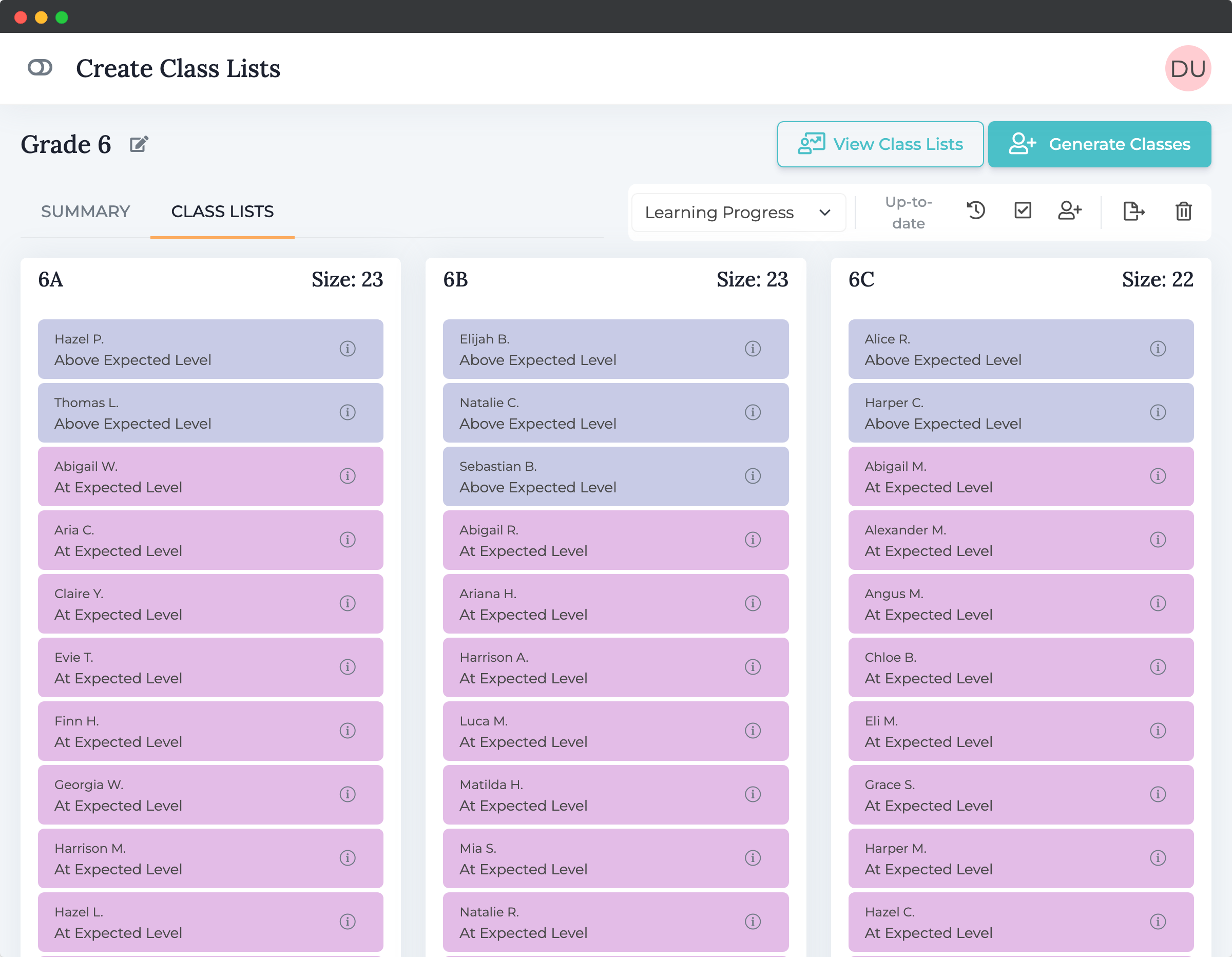Open info icon for Hazel P.

click(348, 349)
